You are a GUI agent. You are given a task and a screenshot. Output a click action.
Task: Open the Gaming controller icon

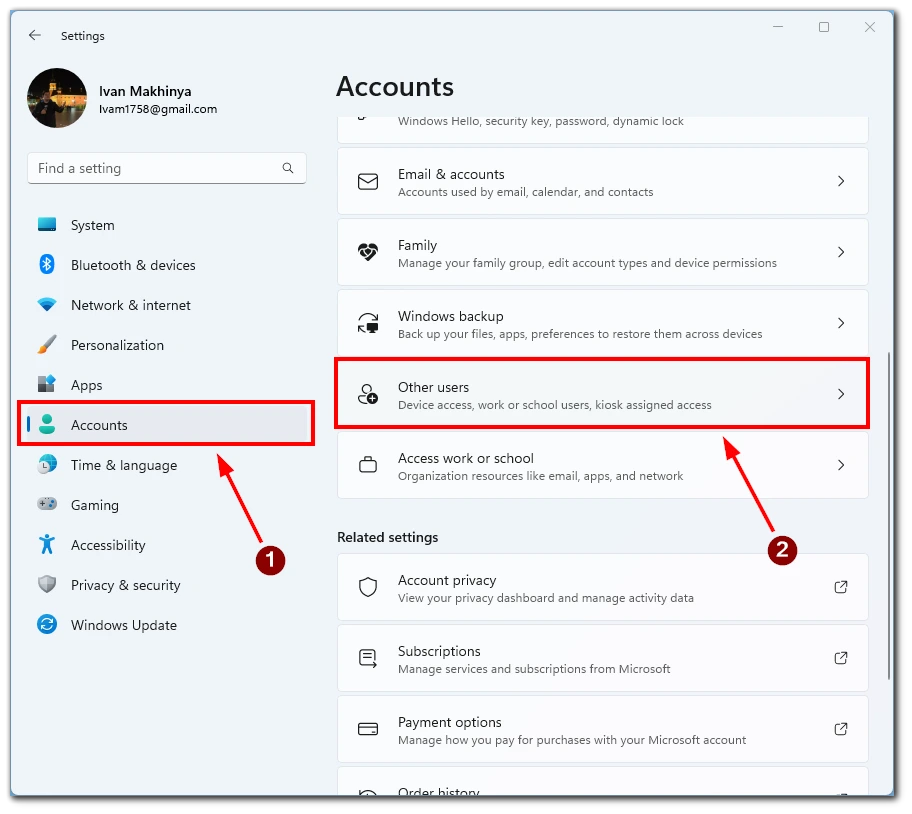tap(47, 505)
